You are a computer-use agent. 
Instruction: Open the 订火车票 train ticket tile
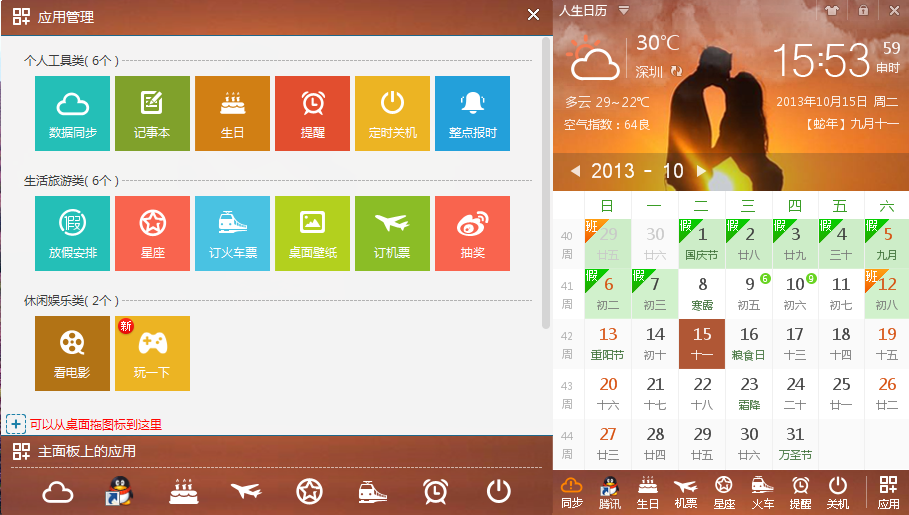232,233
